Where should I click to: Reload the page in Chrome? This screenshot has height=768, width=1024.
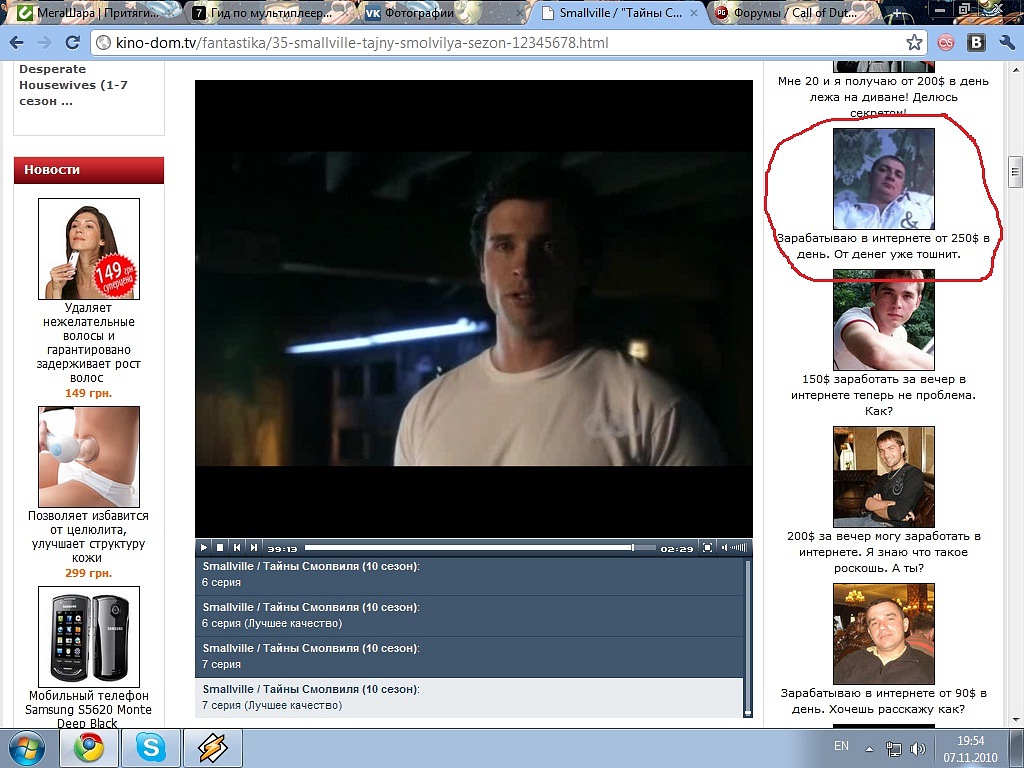72,43
